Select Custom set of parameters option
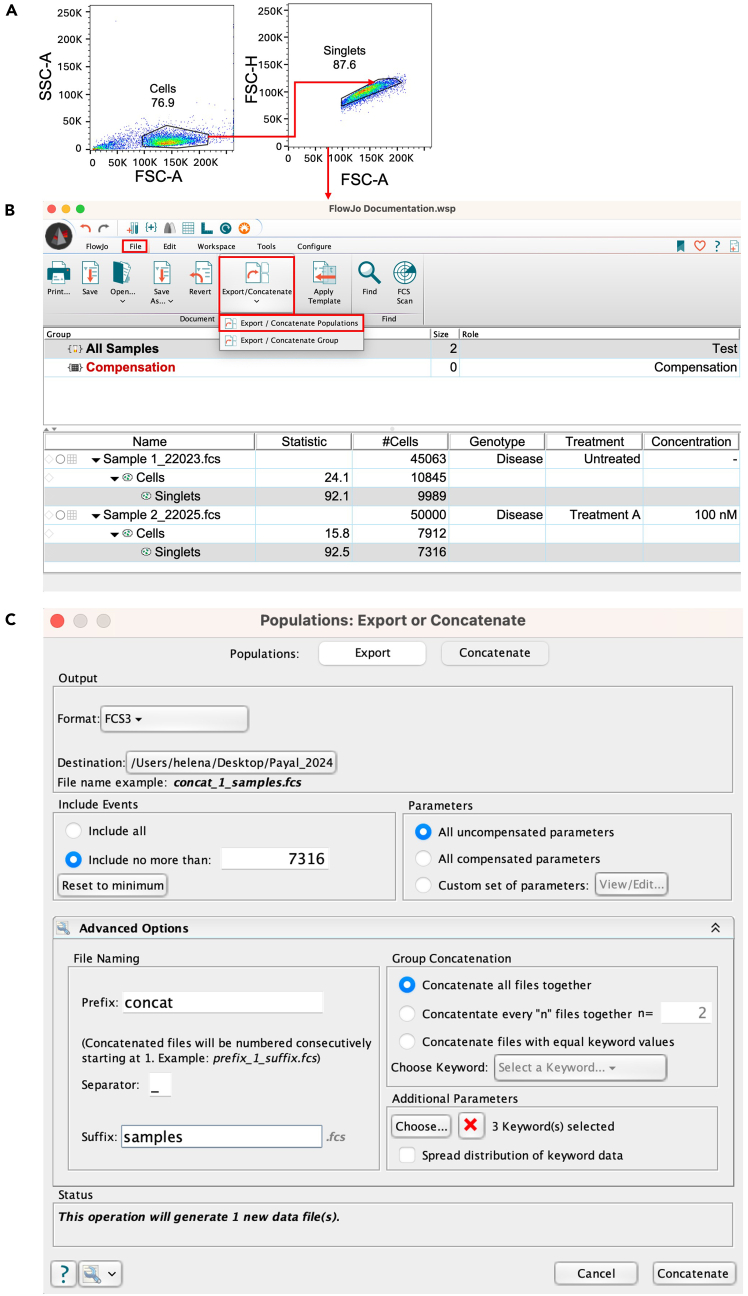 coord(423,884)
